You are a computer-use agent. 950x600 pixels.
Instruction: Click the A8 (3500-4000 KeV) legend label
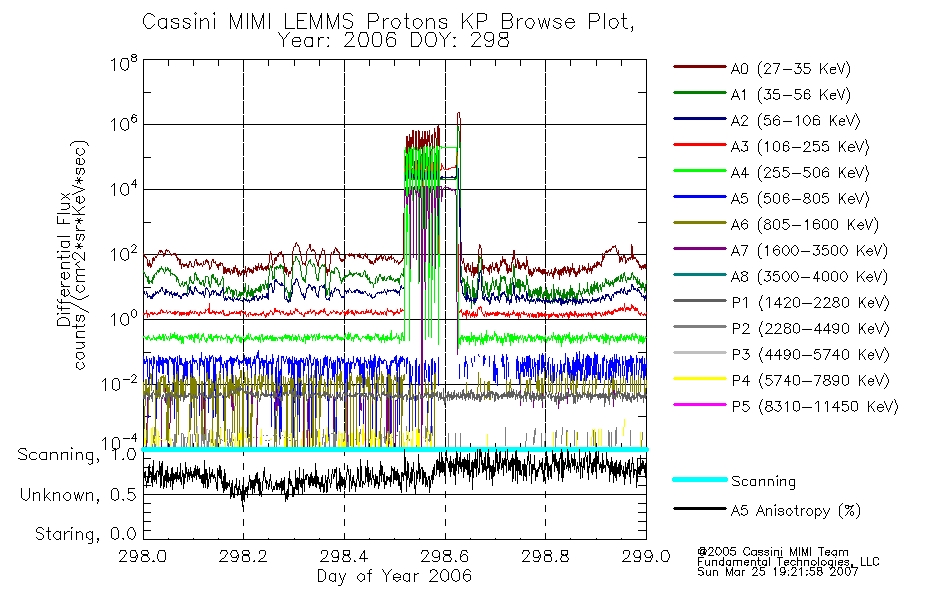(809, 278)
